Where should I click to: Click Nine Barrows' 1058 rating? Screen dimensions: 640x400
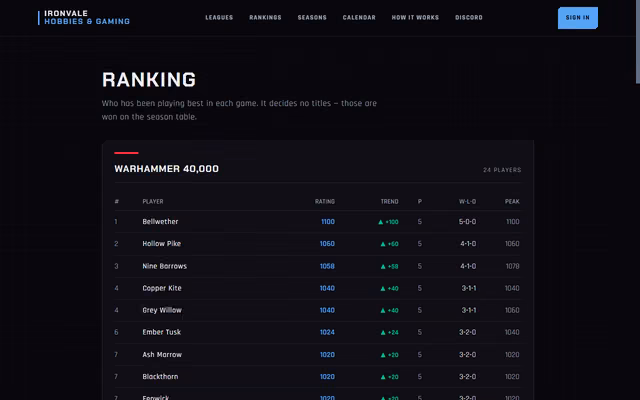327,266
